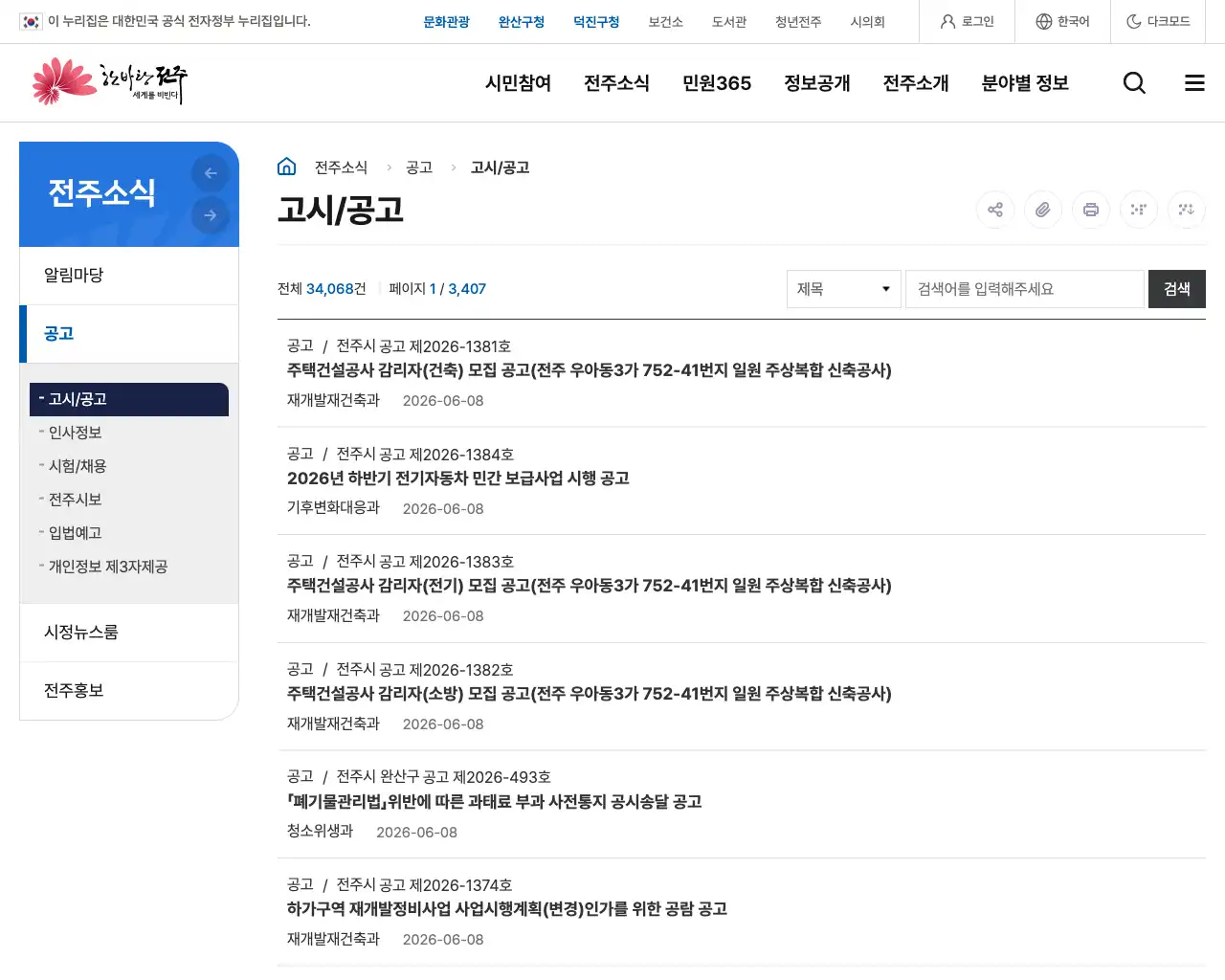Open the 분야별 정보 main menu
Viewport: 1225px width, 980px height.
point(1025,83)
